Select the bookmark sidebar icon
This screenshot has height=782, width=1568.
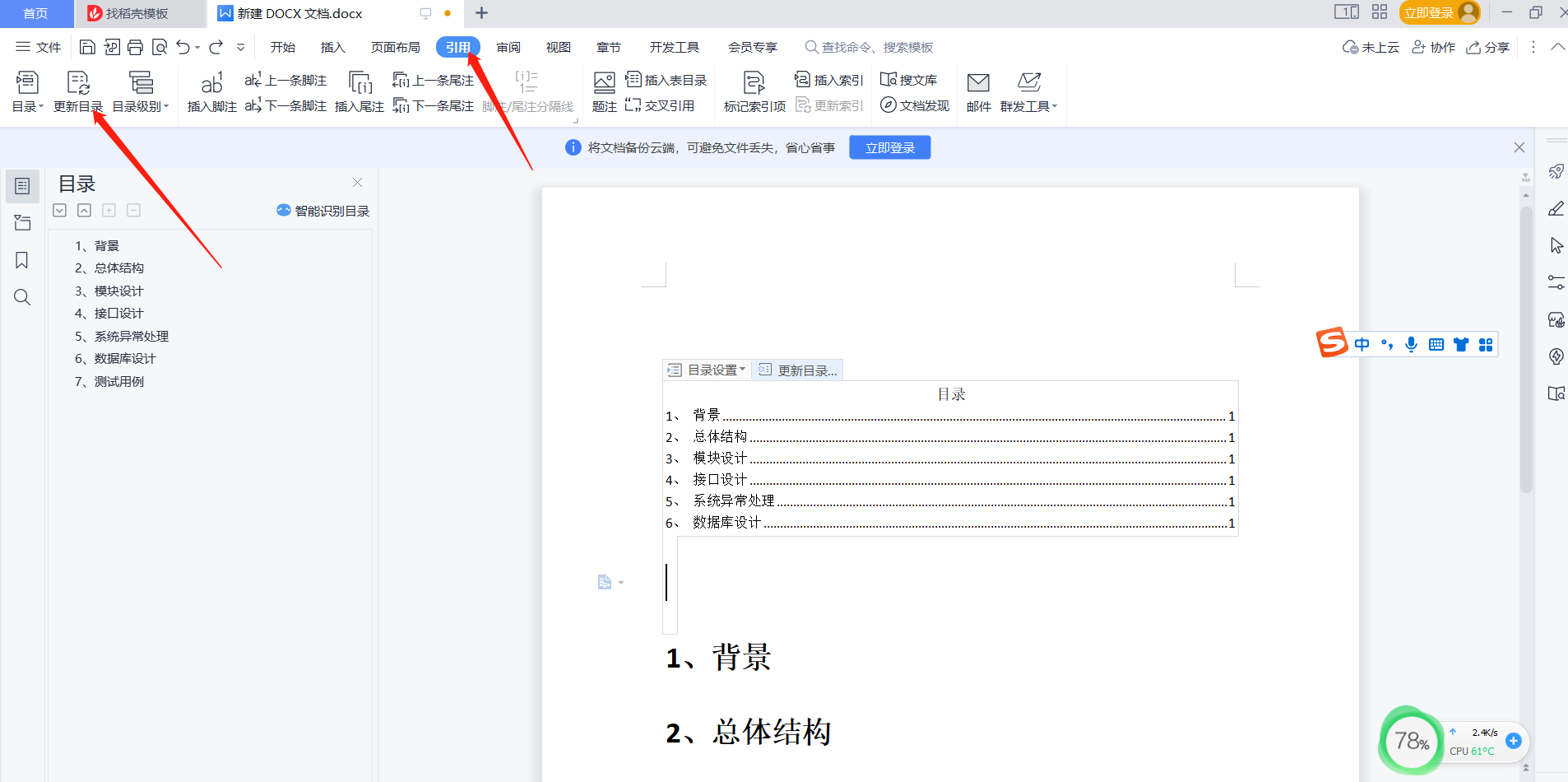22,260
